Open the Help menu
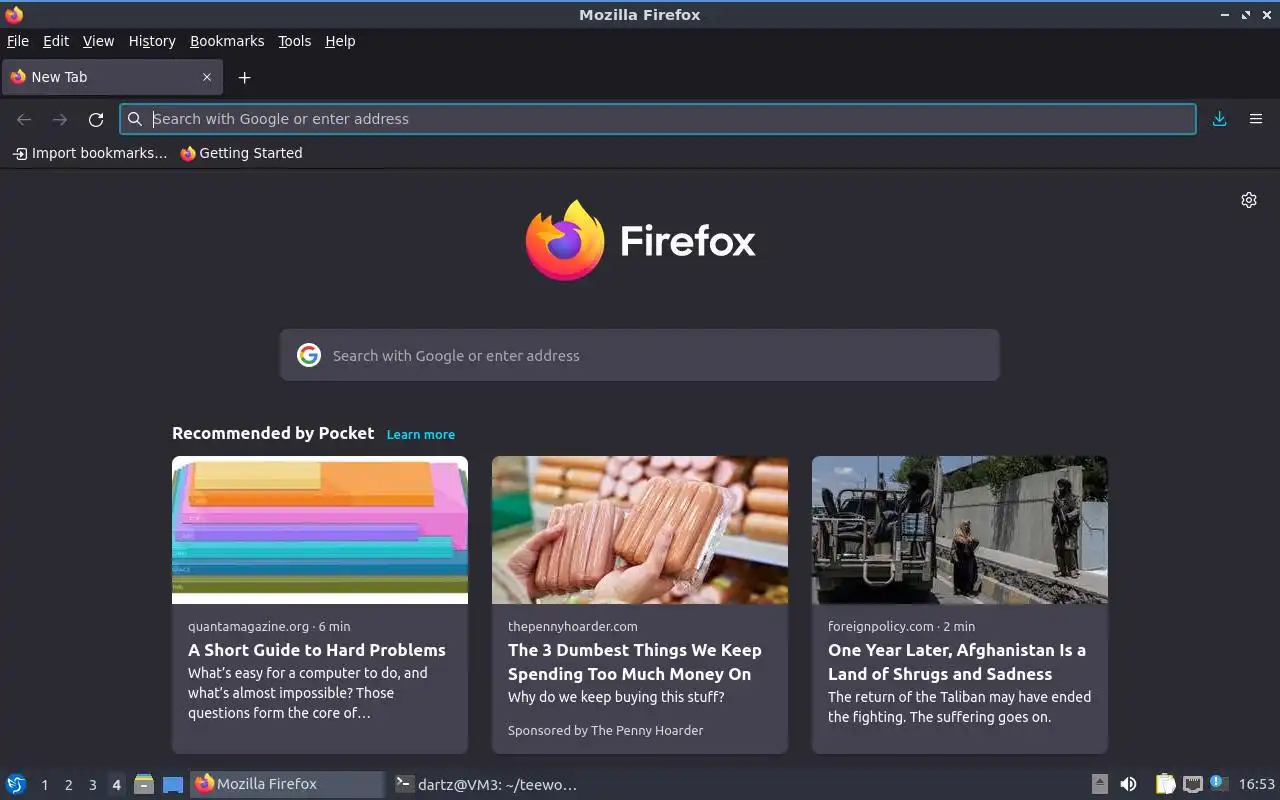 [340, 41]
